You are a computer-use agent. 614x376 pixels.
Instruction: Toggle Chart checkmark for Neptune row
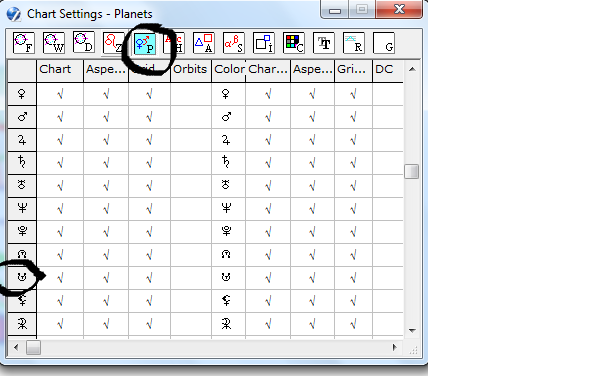tap(60, 209)
